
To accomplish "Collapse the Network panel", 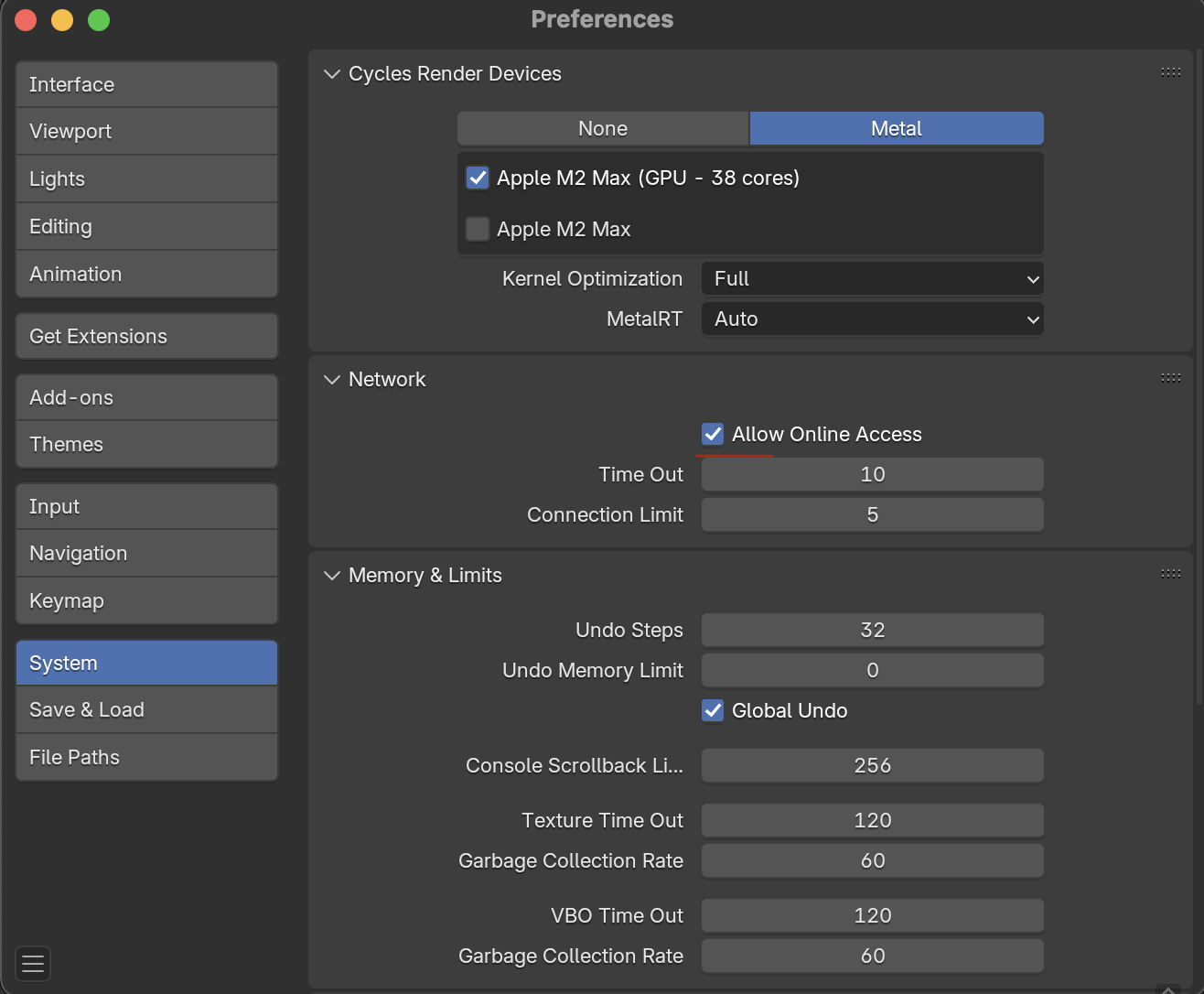I will pos(332,380).
